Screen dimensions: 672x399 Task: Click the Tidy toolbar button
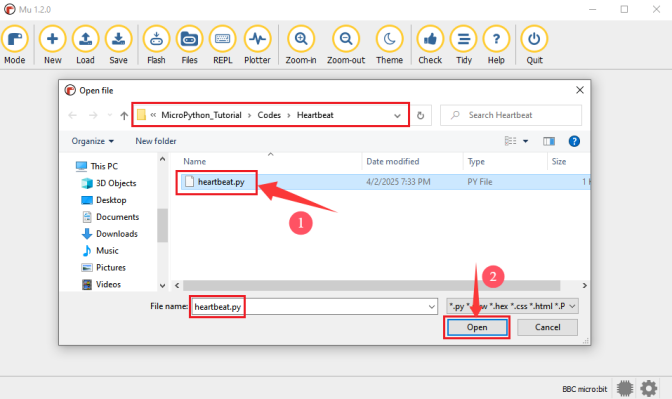tap(464, 45)
